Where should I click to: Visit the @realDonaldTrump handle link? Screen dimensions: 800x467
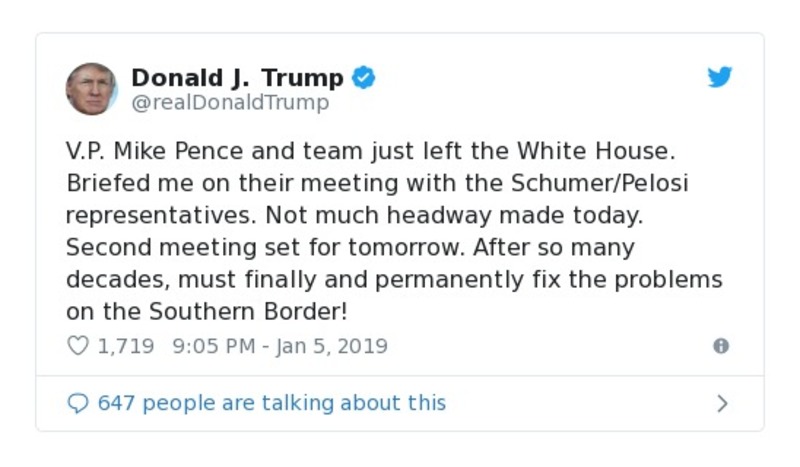click(x=230, y=103)
